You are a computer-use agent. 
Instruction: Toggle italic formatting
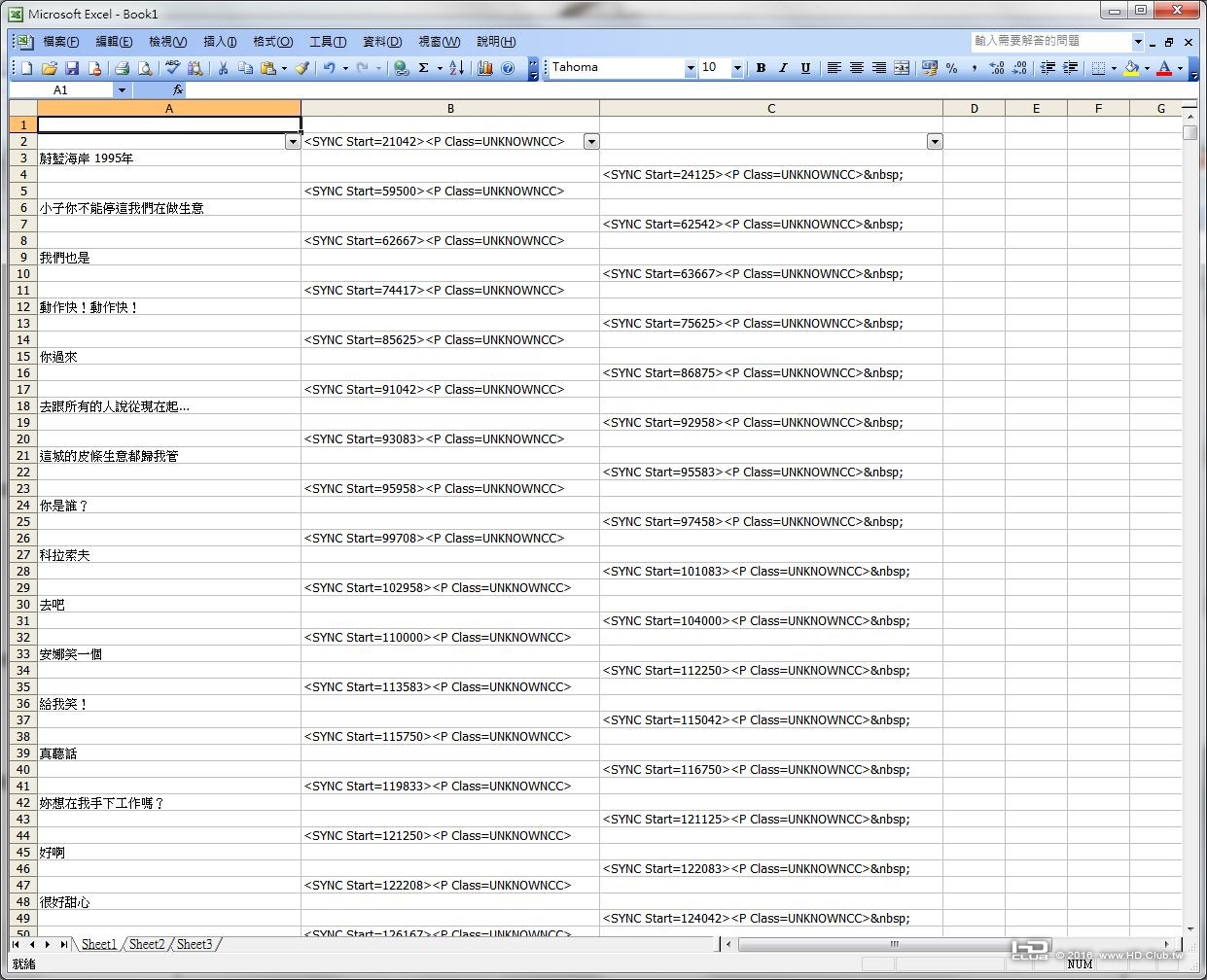[783, 68]
